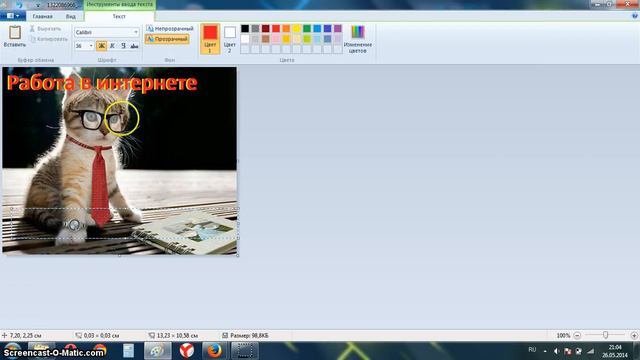640x360 pixels.
Task: Expand the quick access toolbar customize arrow
Action: click(x=38, y=5)
